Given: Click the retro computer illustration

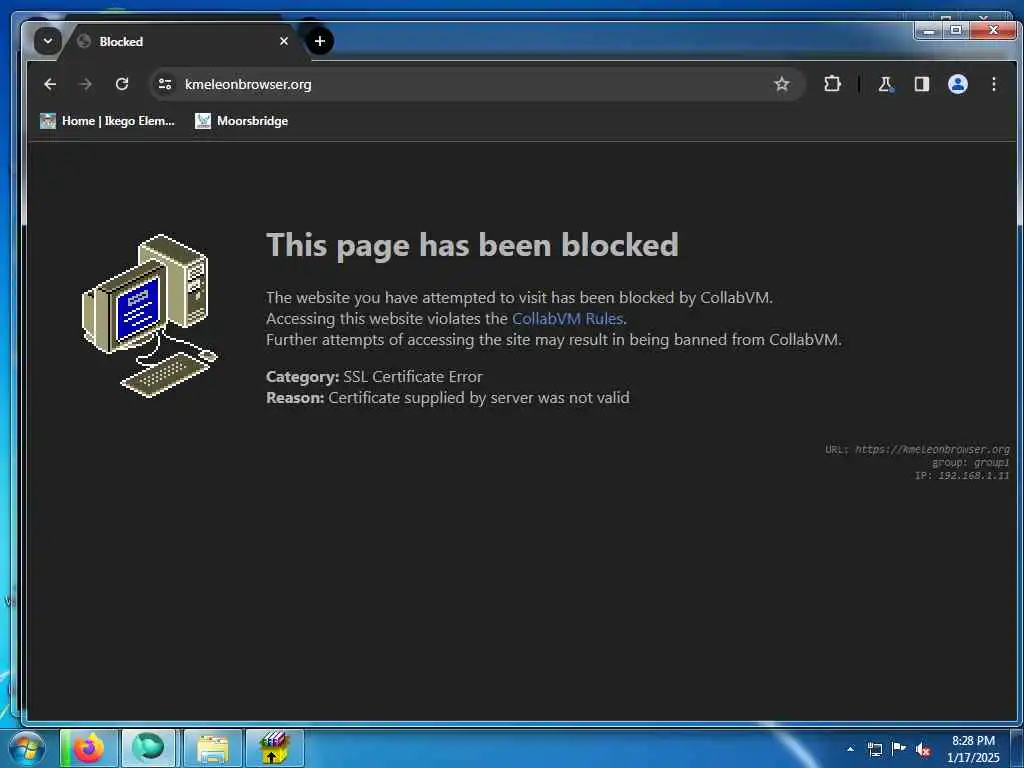Looking at the screenshot, I should (150, 315).
